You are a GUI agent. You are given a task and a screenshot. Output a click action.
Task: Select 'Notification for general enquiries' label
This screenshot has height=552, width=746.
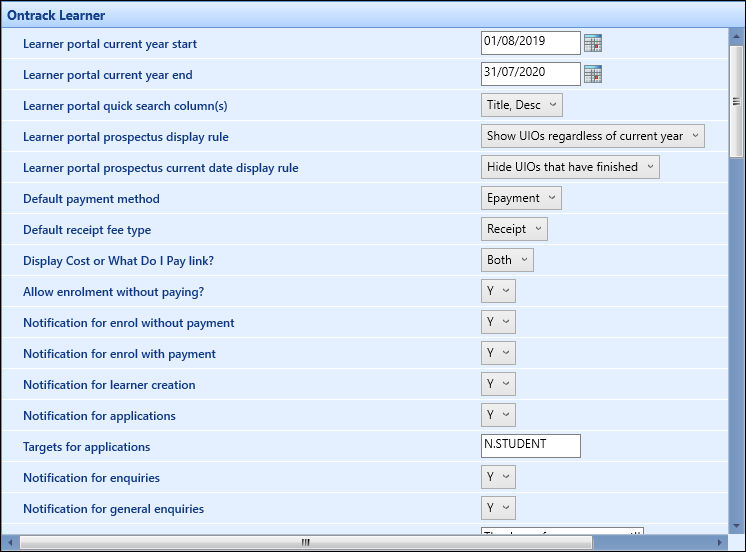(x=114, y=509)
